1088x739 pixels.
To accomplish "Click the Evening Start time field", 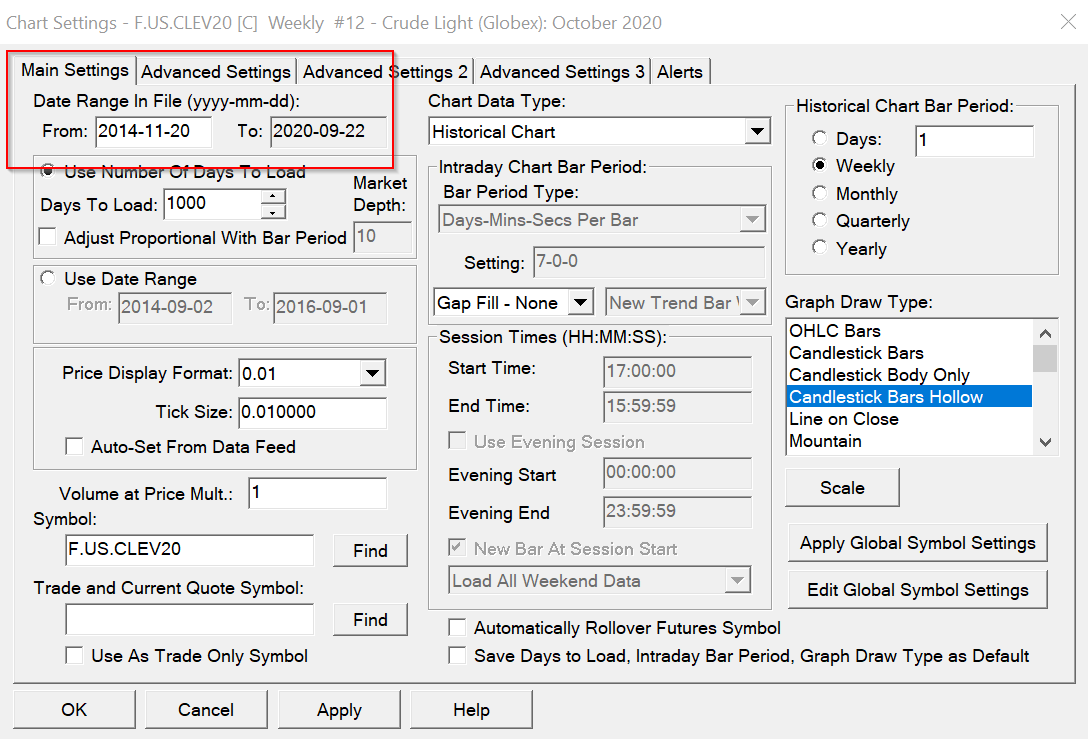I will [677, 473].
